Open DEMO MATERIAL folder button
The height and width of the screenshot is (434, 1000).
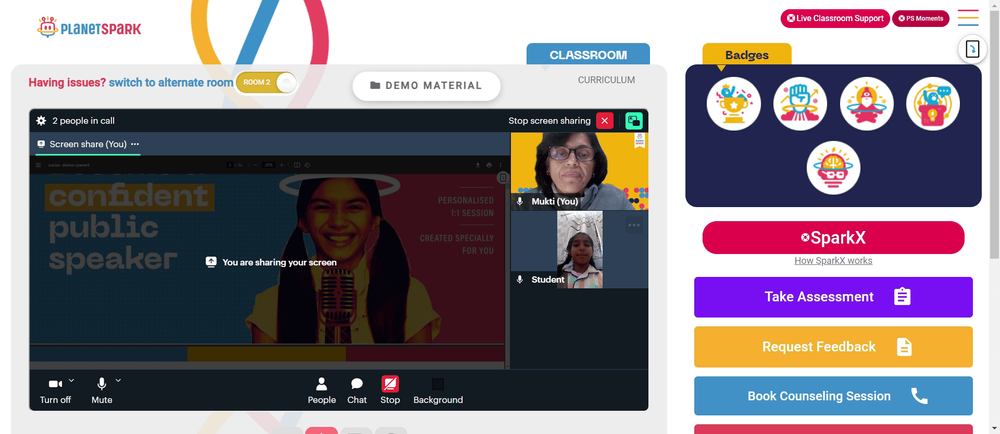point(427,86)
